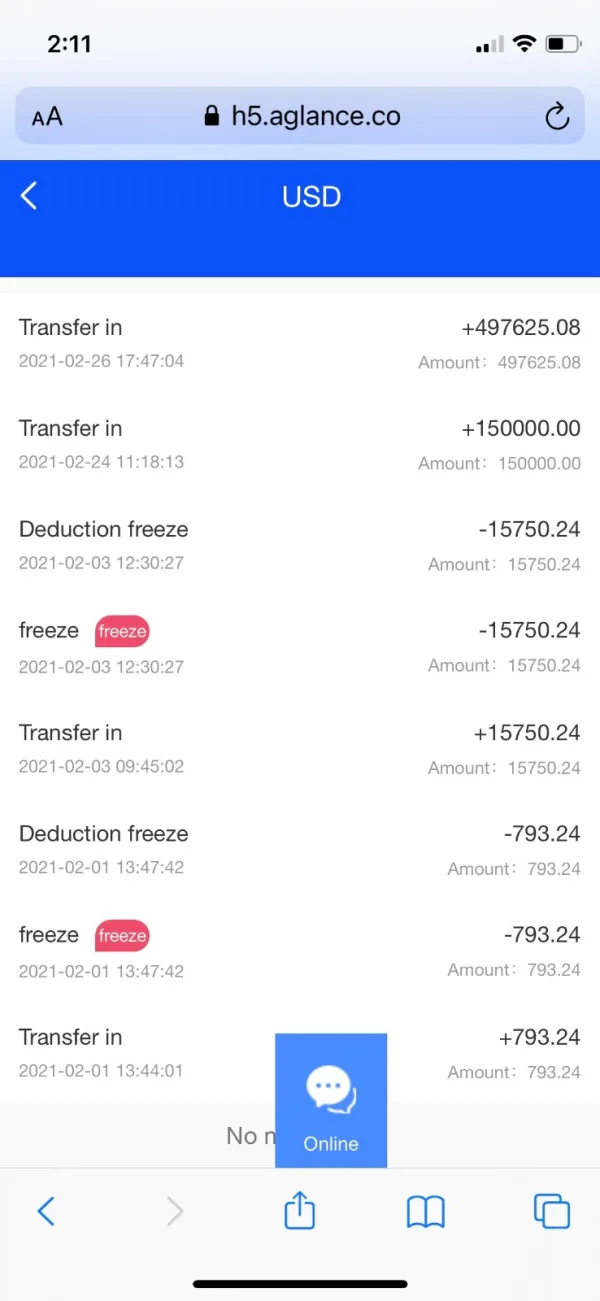Image resolution: width=600 pixels, height=1301 pixels.
Task: Tap the Safari forward chevron
Action: [x=175, y=1212]
